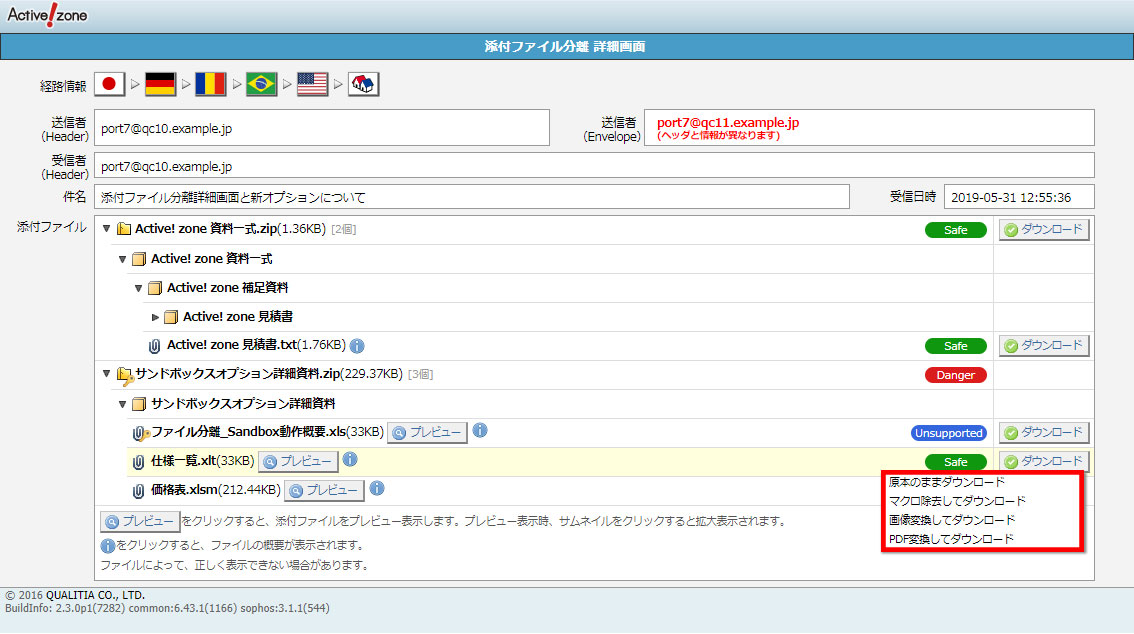1134x634 pixels.
Task: Collapse サンドボックスオプション詳細資料.zip archive
Action: (x=107, y=374)
